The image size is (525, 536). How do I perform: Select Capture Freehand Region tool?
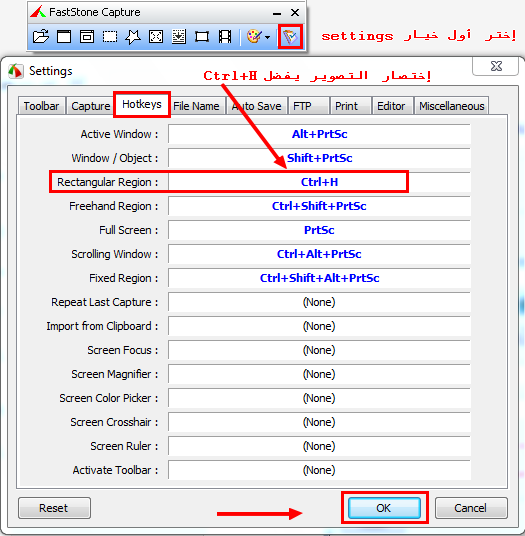point(133,37)
